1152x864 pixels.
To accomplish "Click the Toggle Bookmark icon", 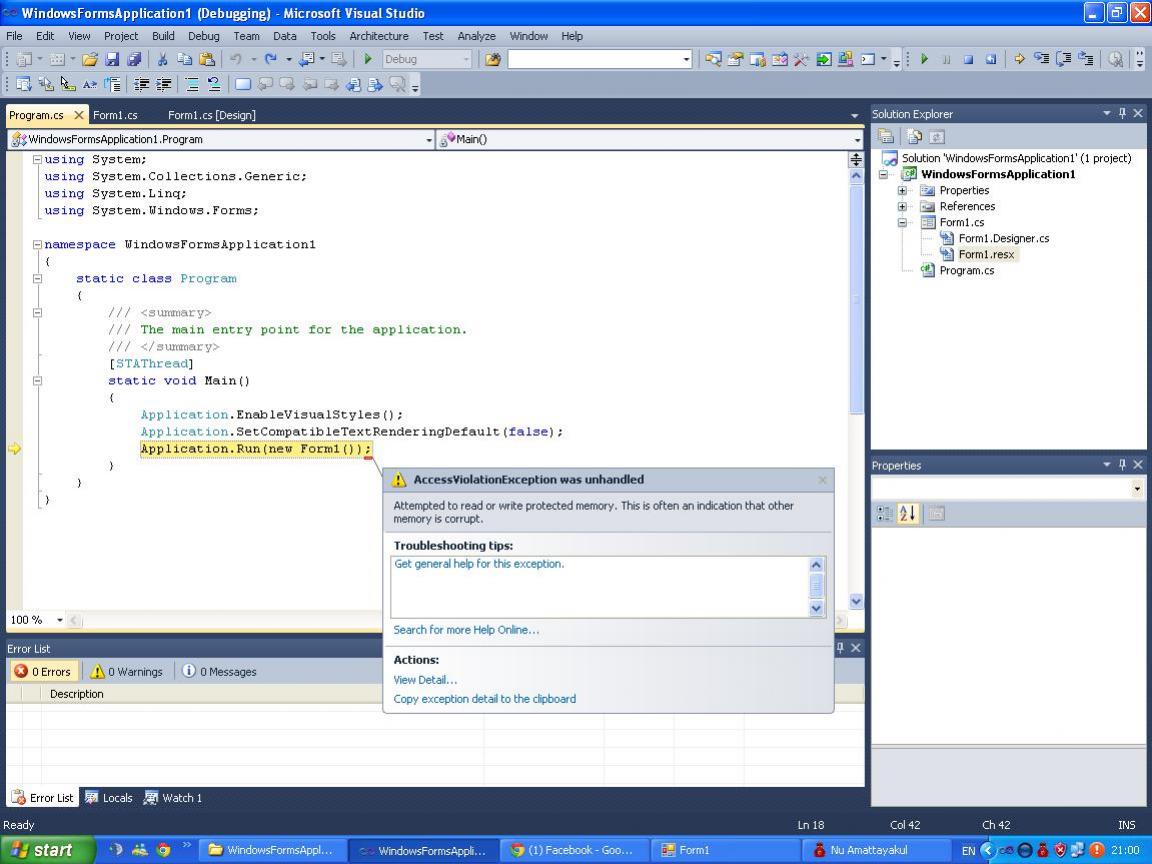I will point(242,84).
